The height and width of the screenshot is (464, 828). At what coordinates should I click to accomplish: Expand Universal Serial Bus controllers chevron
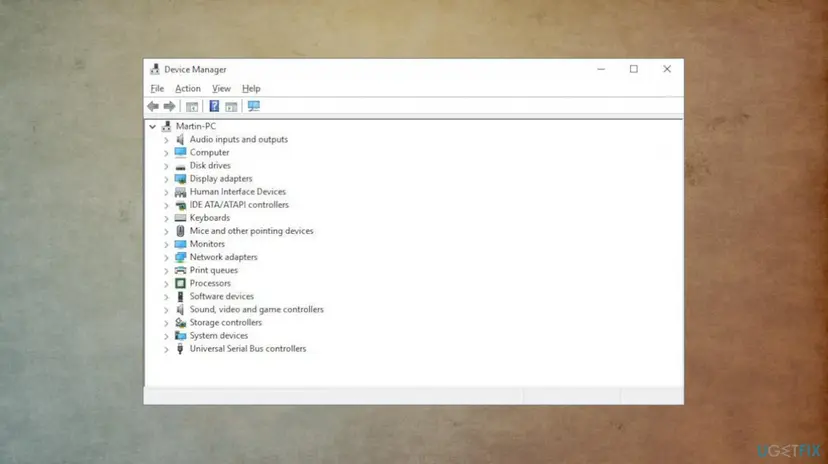[x=166, y=349]
